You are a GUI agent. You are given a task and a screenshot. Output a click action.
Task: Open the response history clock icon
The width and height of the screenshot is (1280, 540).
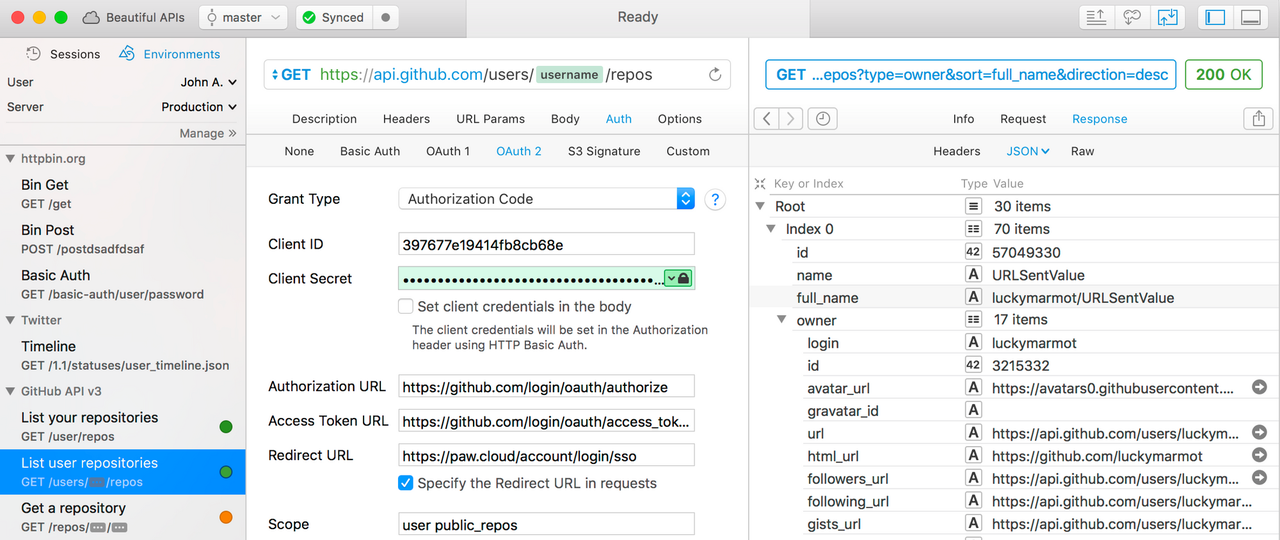pyautogui.click(x=823, y=119)
